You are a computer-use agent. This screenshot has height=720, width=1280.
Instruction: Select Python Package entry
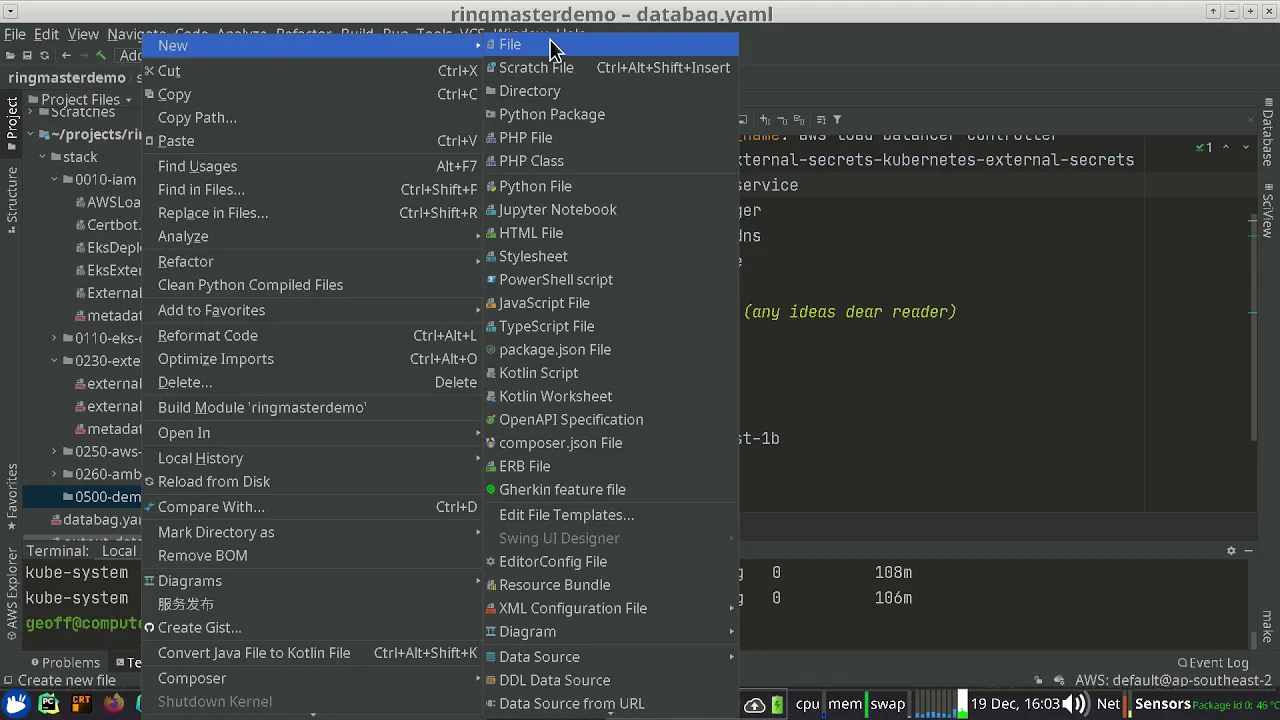tap(611, 114)
